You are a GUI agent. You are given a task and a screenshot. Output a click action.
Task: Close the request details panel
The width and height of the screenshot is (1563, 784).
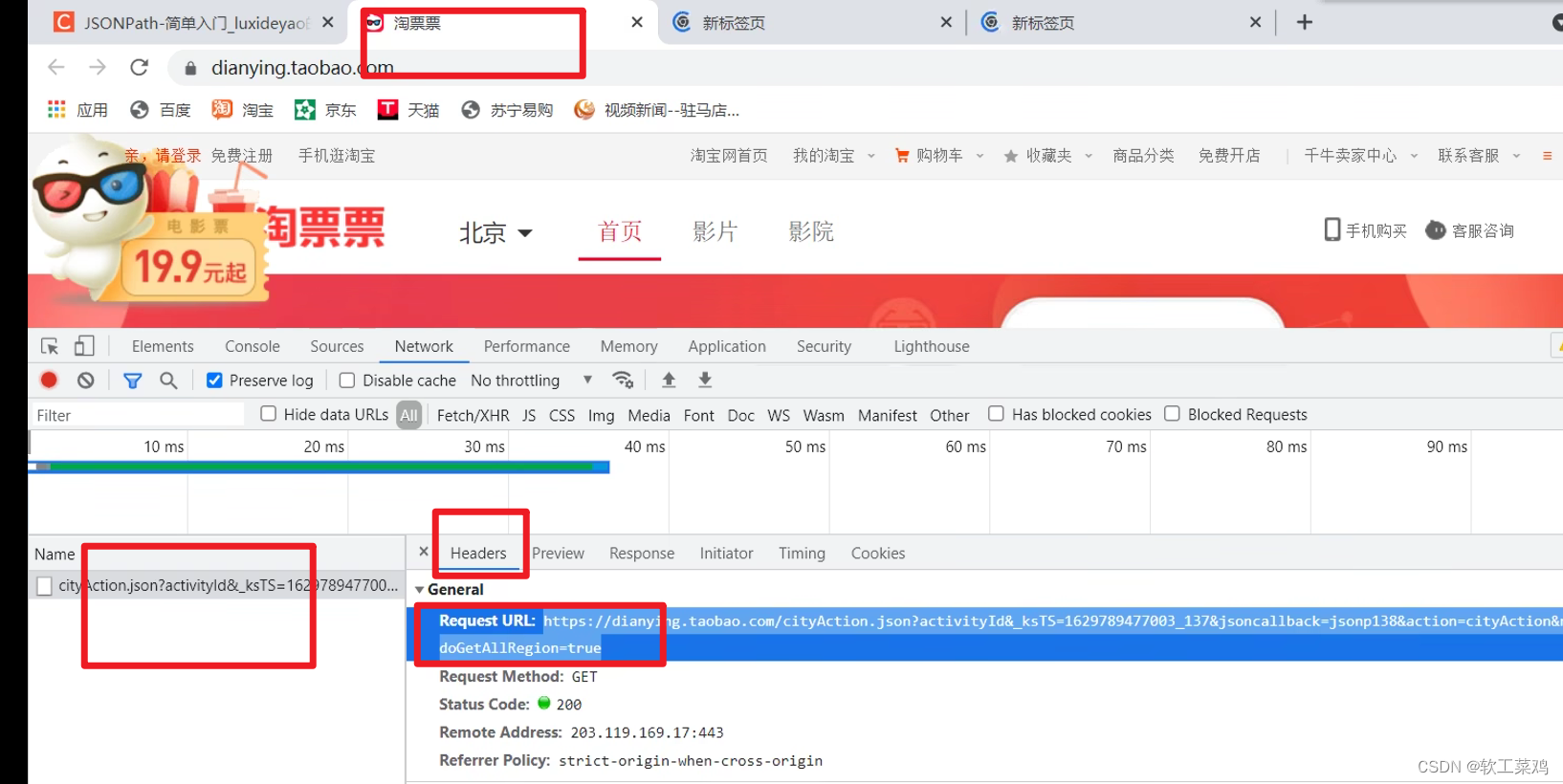pyautogui.click(x=424, y=552)
